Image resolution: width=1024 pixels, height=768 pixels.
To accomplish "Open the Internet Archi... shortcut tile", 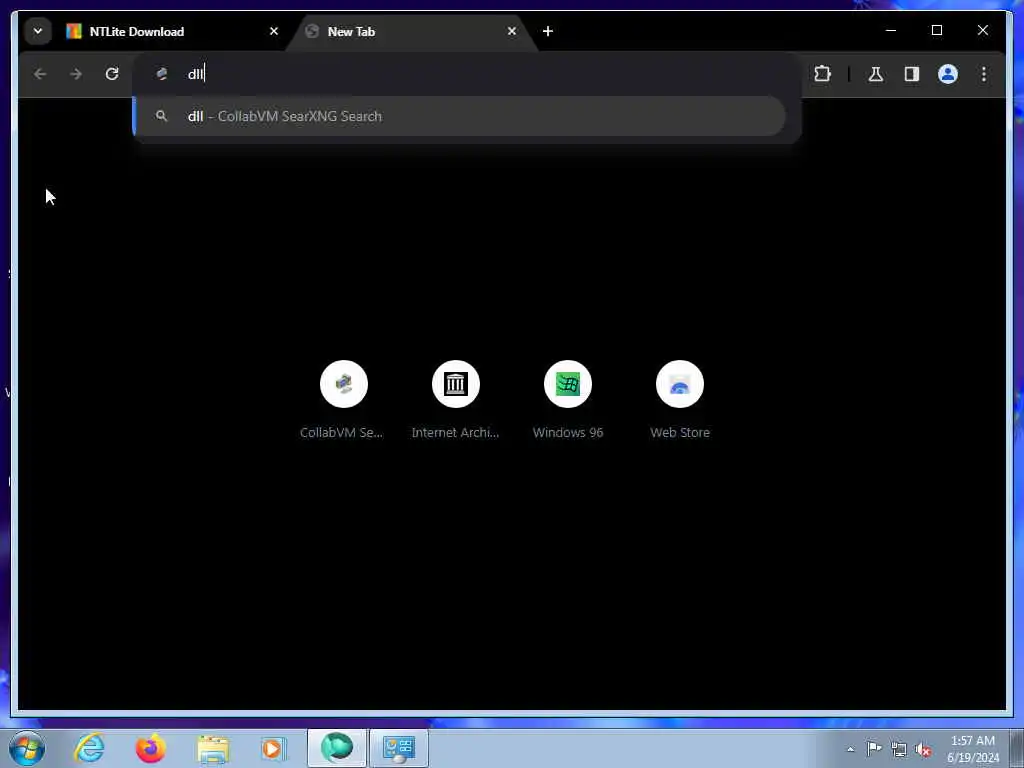I will (456, 400).
